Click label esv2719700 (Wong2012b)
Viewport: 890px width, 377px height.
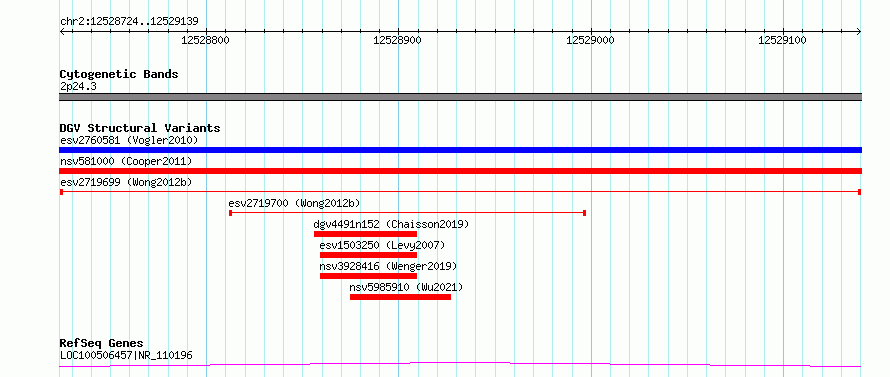point(294,203)
